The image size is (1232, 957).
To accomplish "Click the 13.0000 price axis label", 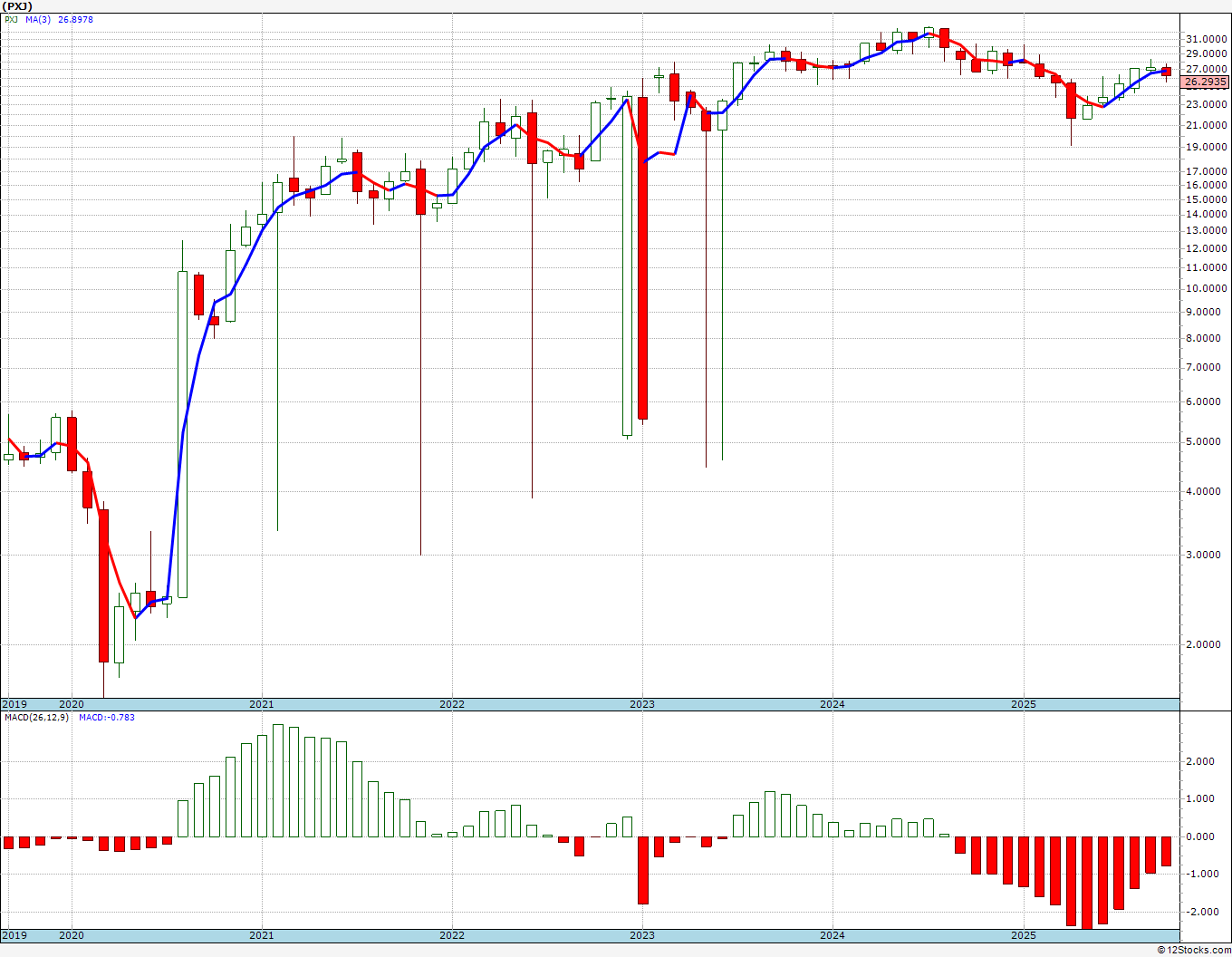I will 1206,230.
